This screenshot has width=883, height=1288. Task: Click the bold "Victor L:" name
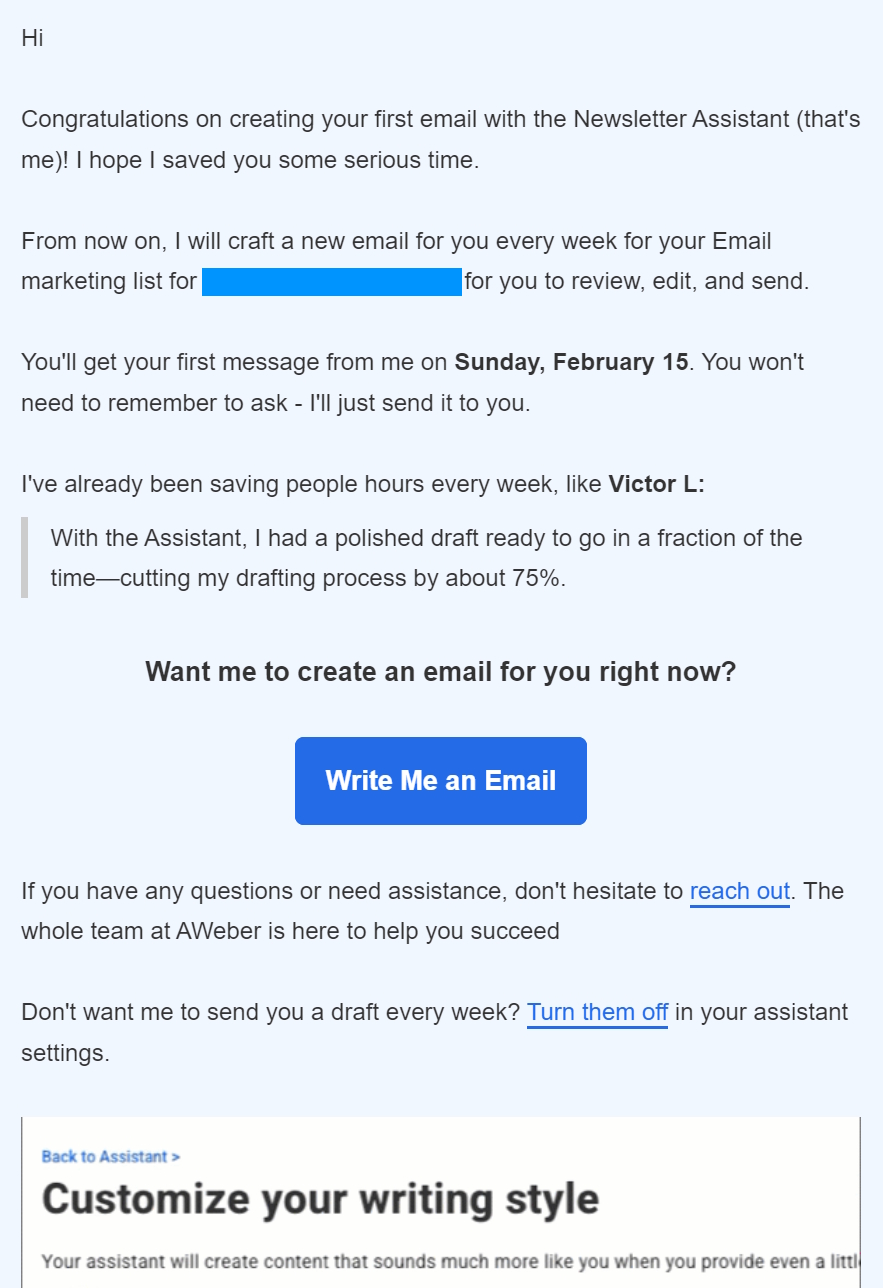654,484
